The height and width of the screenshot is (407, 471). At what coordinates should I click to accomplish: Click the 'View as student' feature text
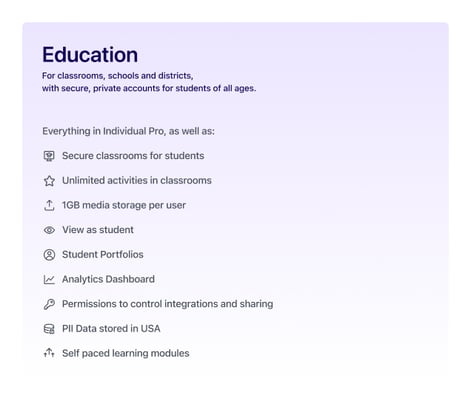[98, 230]
